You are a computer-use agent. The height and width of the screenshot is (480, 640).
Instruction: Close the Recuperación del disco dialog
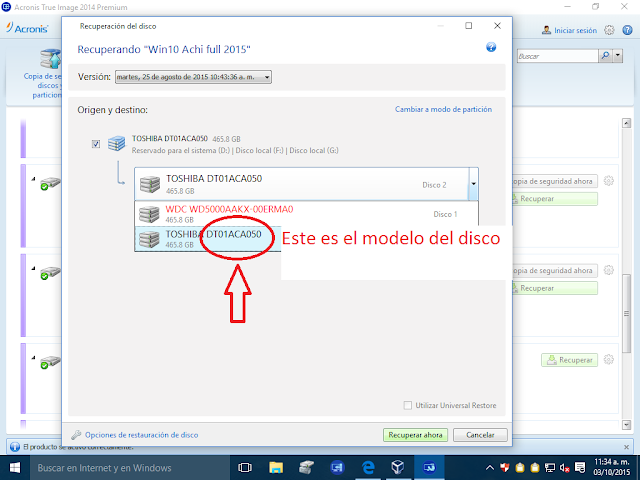[x=497, y=26]
